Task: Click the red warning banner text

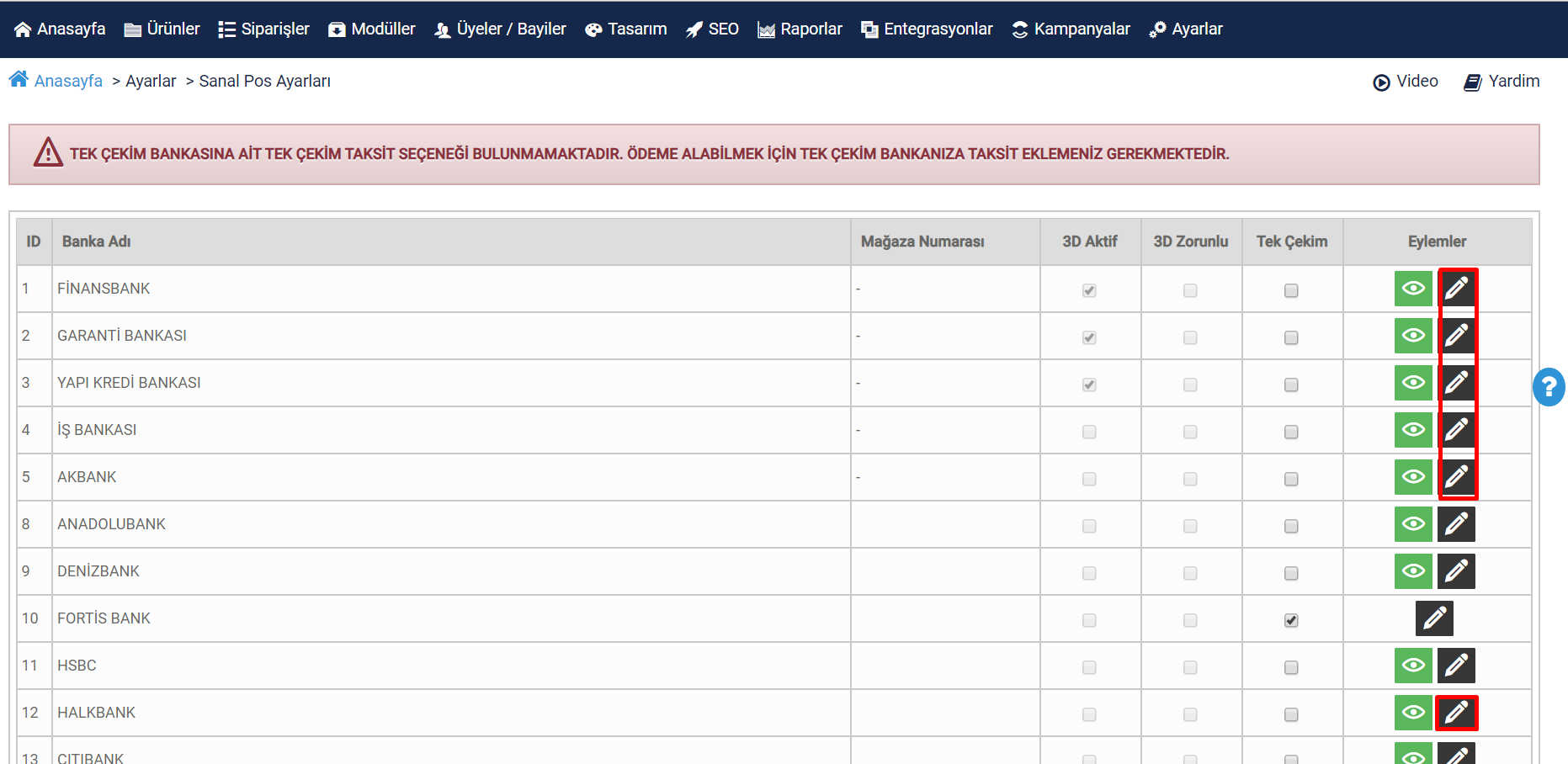Action: click(x=649, y=154)
